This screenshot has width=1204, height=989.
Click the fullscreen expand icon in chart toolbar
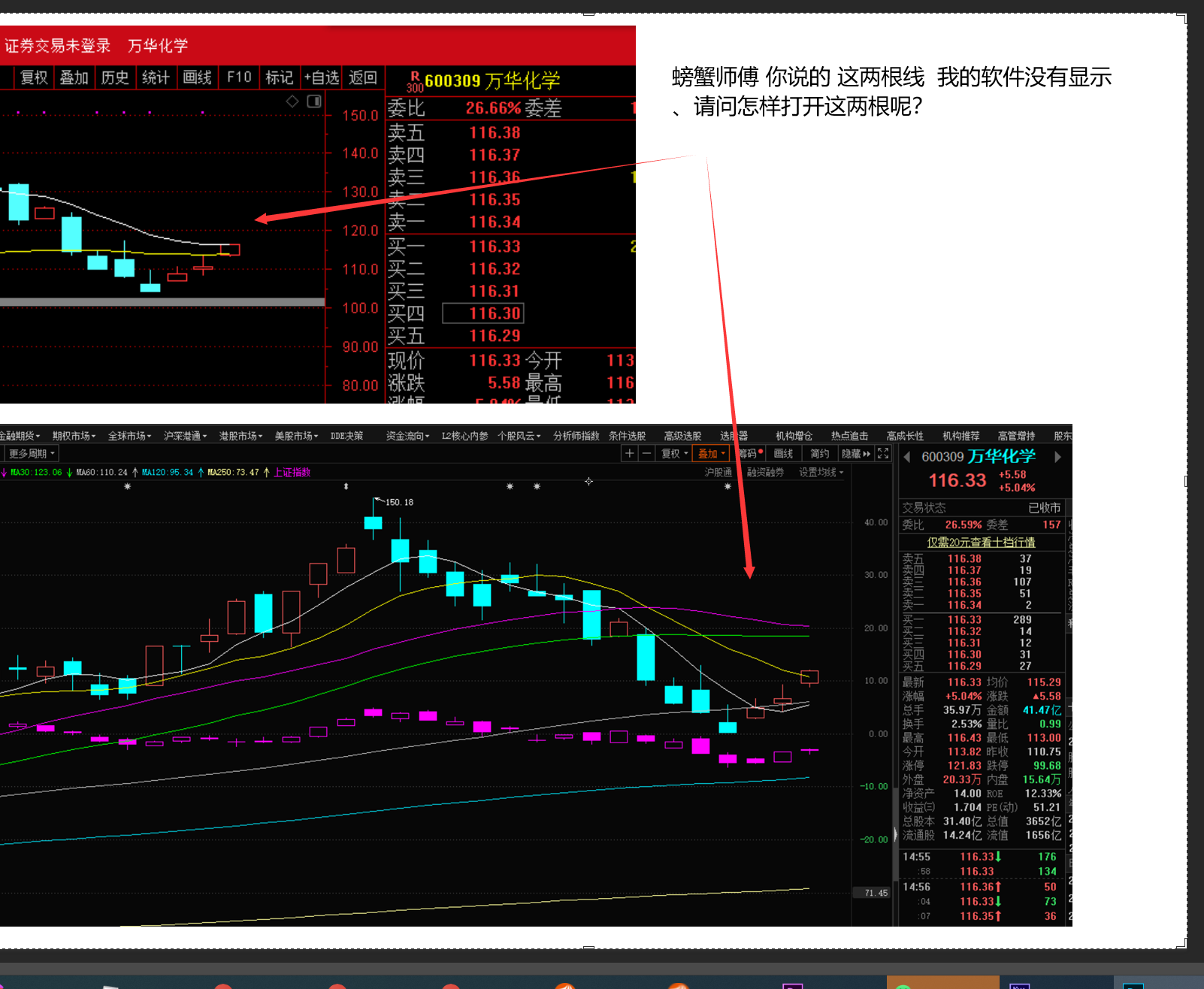point(883,453)
